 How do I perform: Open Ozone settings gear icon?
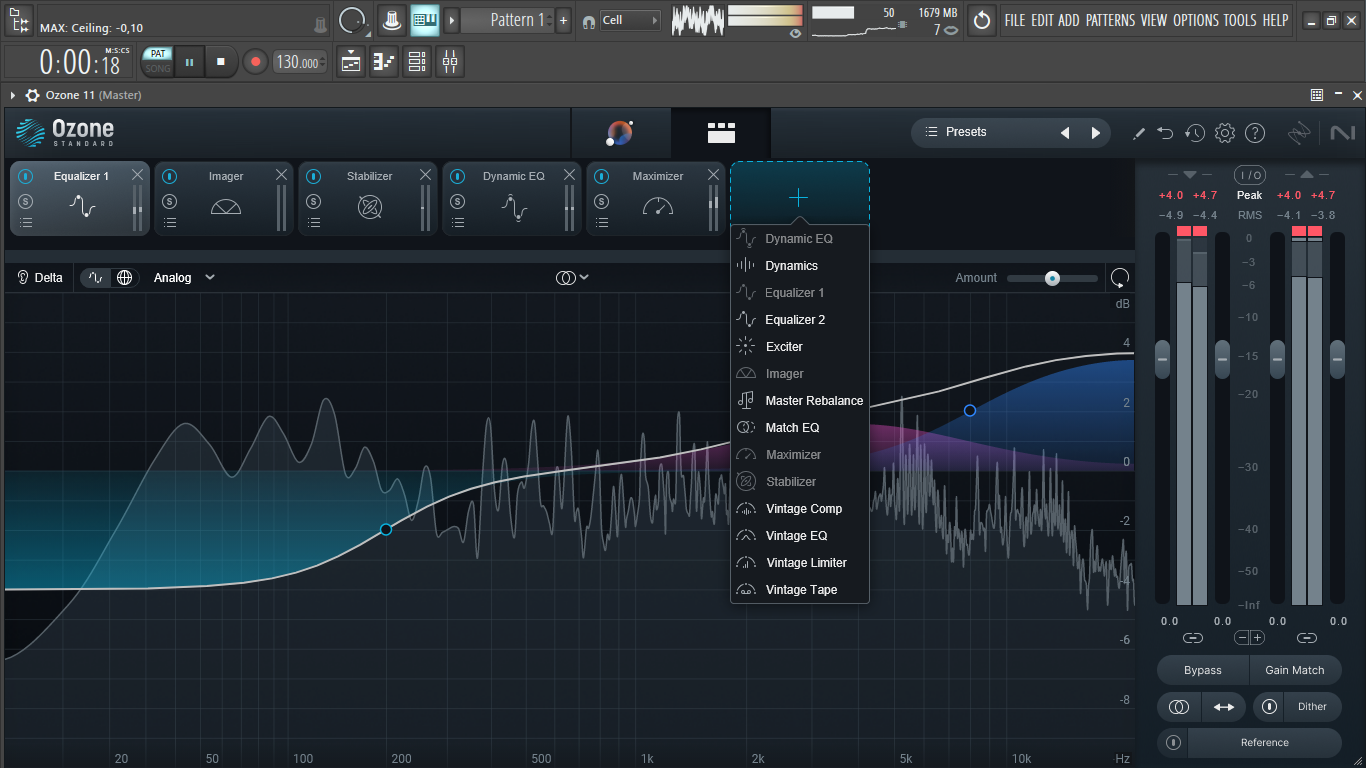pos(1225,133)
